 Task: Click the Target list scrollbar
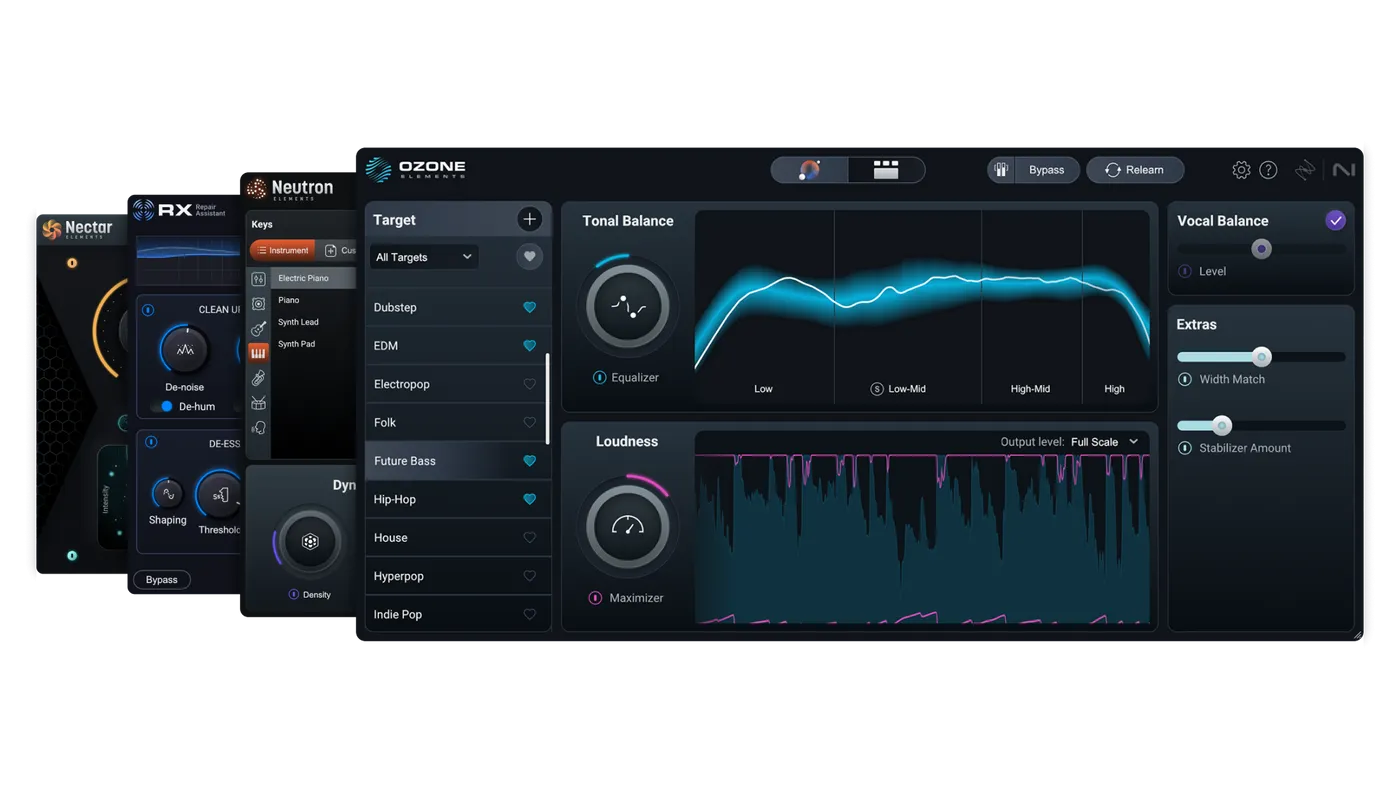[547, 398]
